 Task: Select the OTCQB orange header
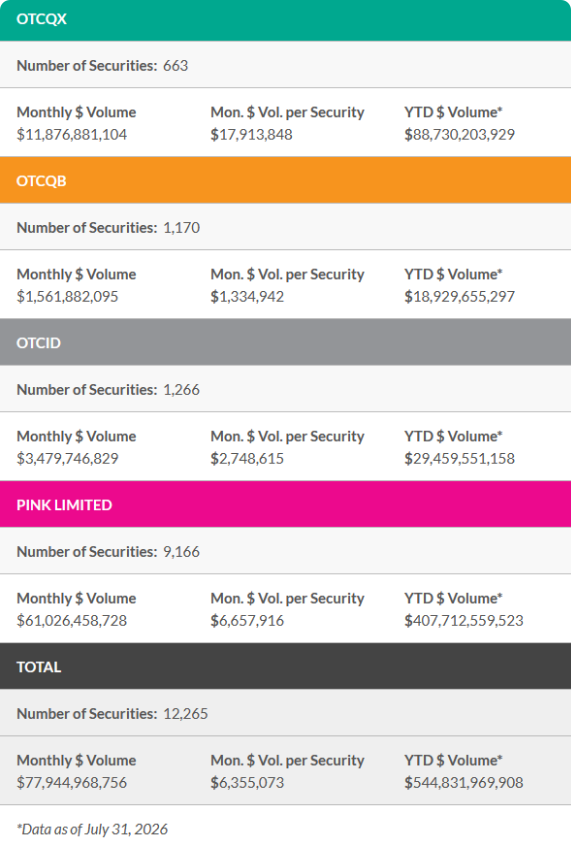[x=285, y=180]
